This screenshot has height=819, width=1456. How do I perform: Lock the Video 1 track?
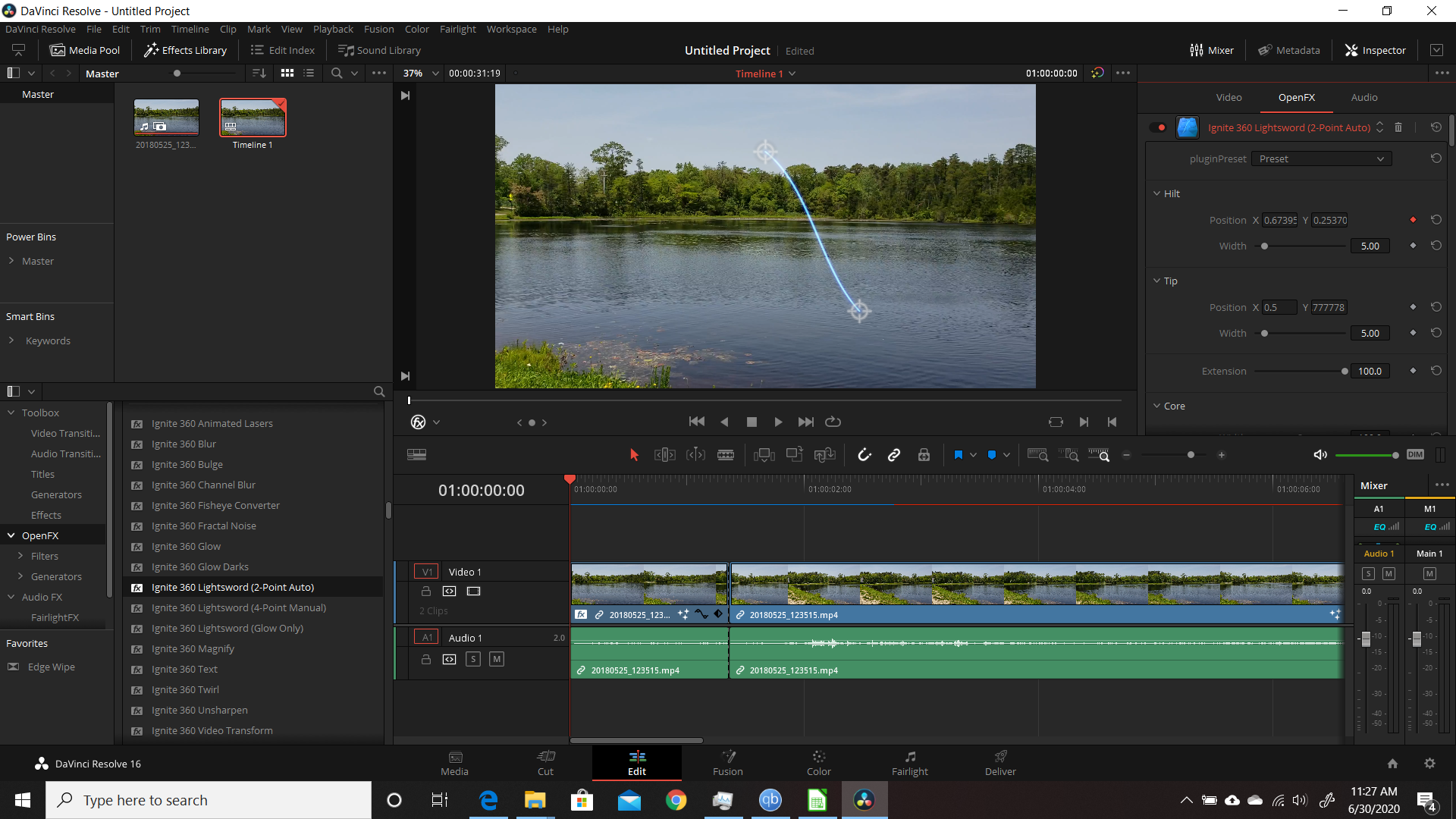[425, 591]
